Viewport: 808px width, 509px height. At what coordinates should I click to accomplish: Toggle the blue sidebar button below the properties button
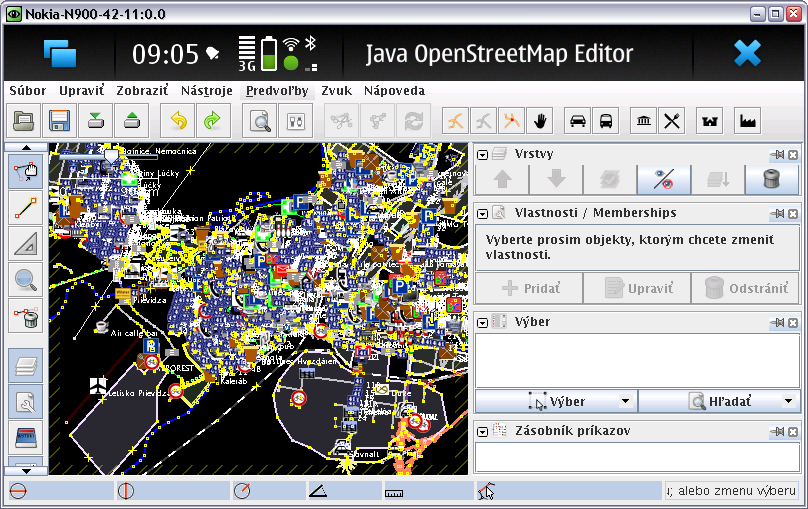(25, 438)
